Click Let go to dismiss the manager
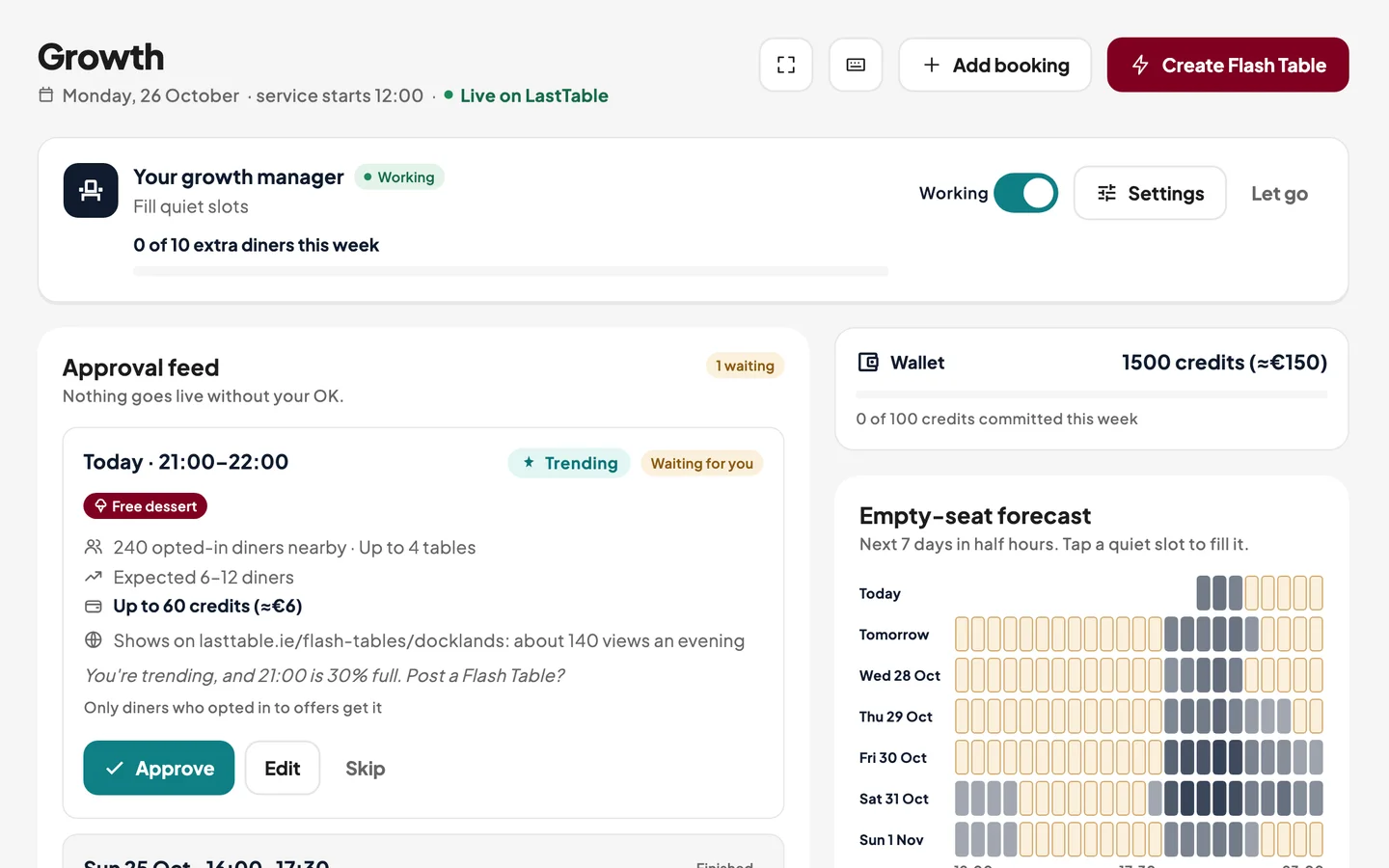Screen dimensions: 1389x868 coord(1279,194)
